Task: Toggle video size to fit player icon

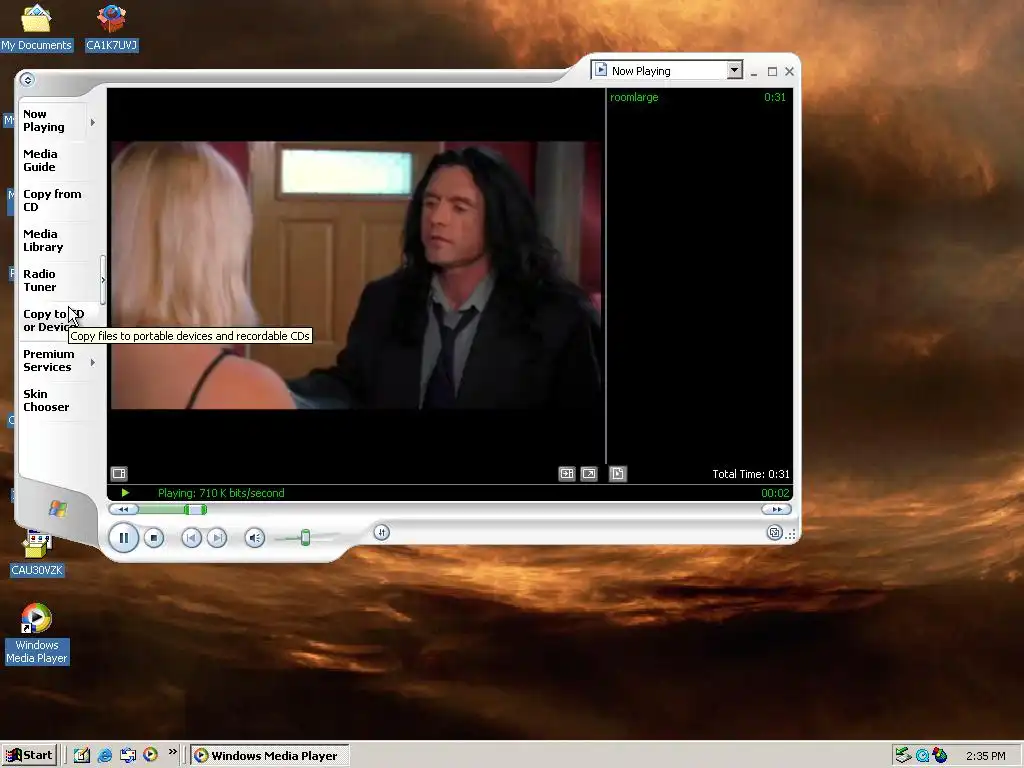Action: [567, 473]
